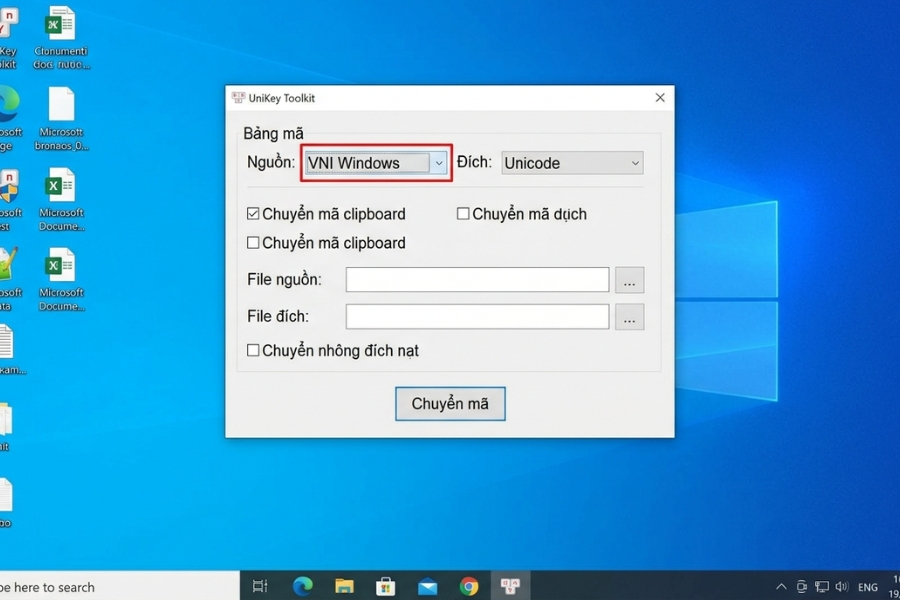Open the Mail app from the taskbar
The image size is (900, 600).
tap(427, 586)
